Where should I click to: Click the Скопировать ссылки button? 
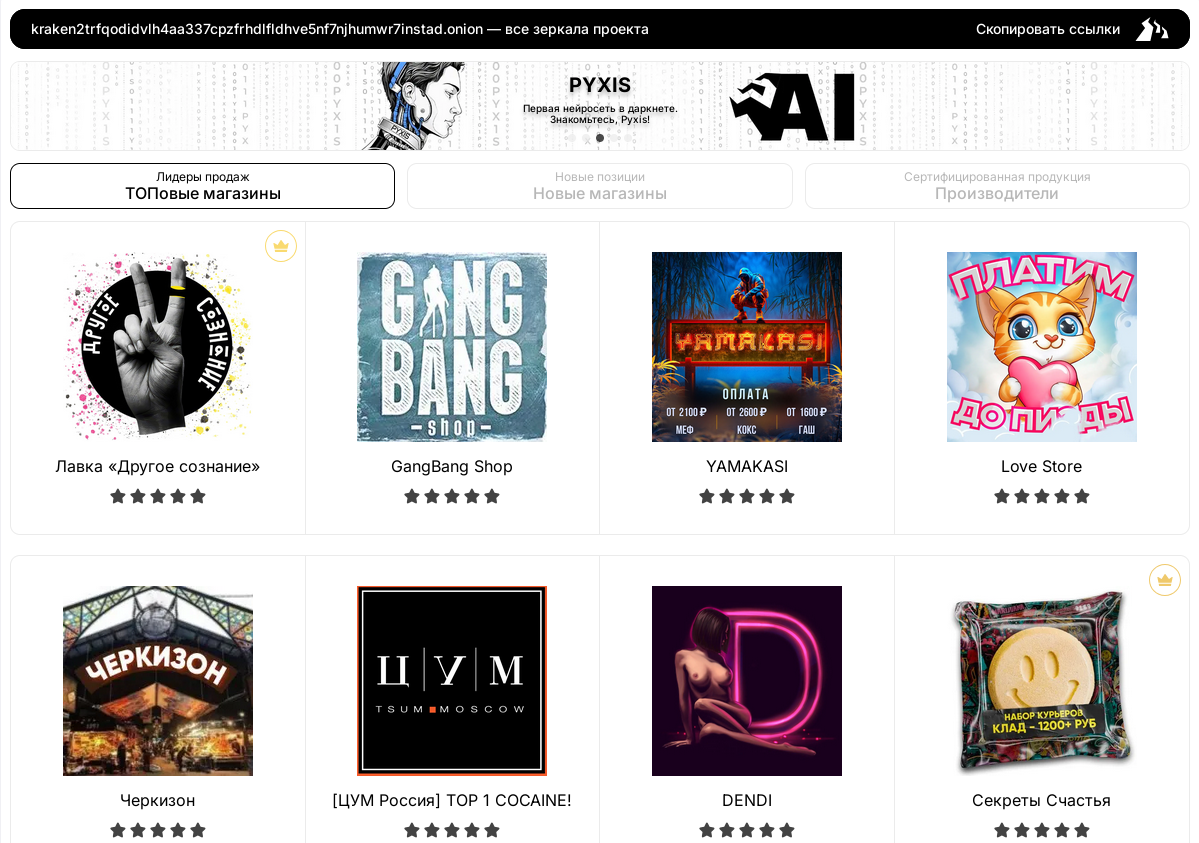(x=1048, y=29)
